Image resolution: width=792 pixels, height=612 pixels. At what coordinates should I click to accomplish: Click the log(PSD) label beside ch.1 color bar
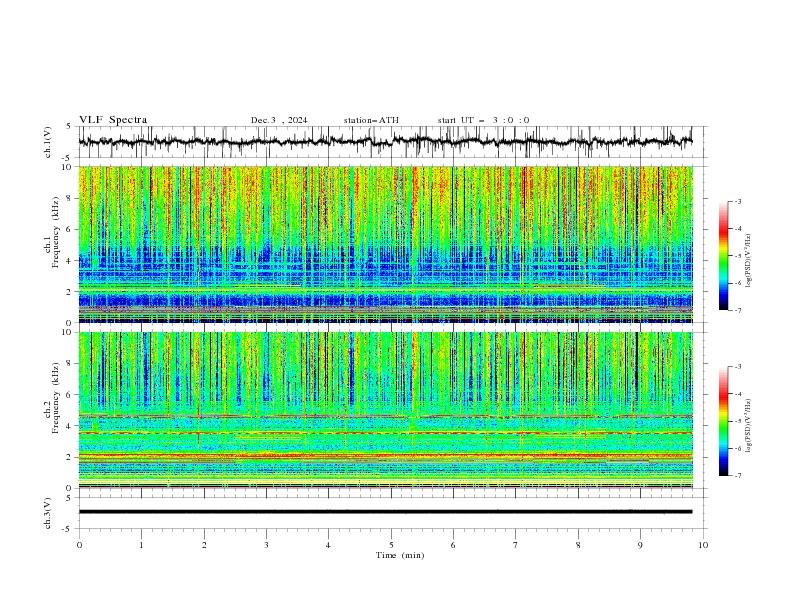tap(749, 261)
